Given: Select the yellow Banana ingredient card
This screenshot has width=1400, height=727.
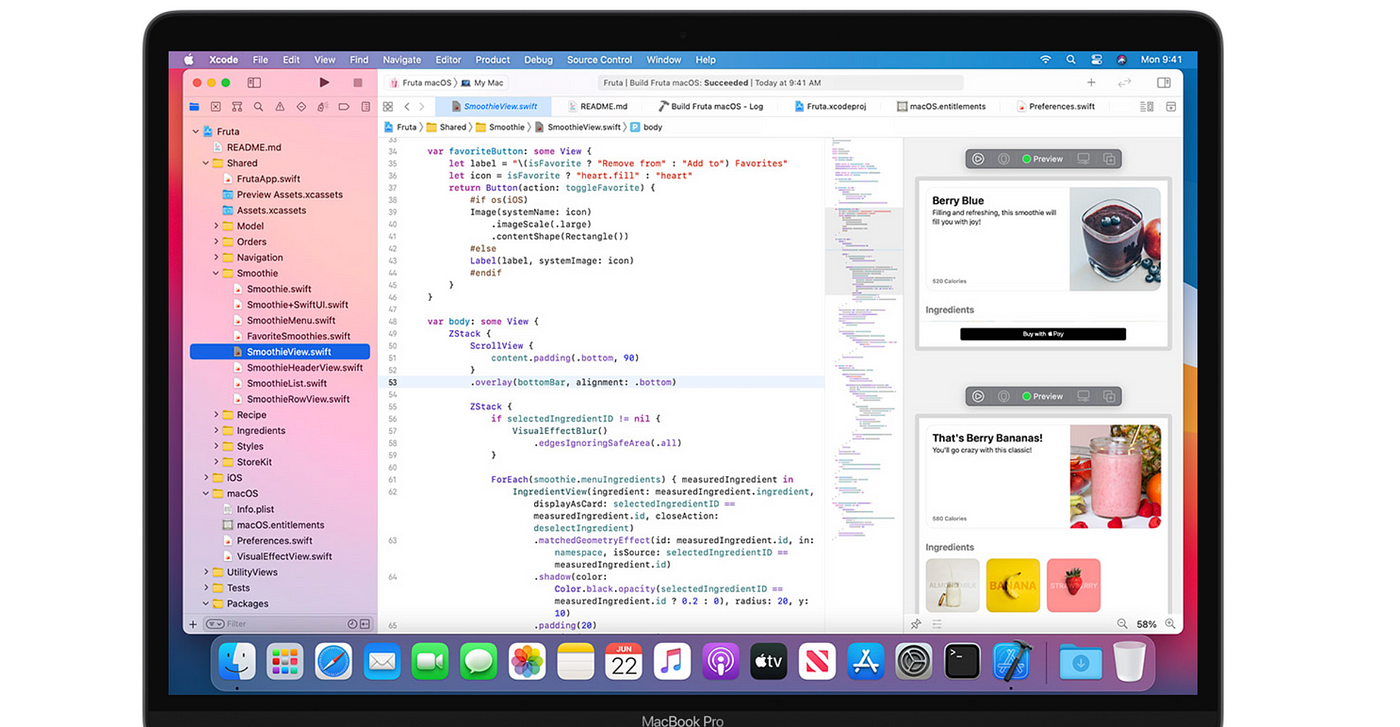Looking at the screenshot, I should (x=1013, y=586).
